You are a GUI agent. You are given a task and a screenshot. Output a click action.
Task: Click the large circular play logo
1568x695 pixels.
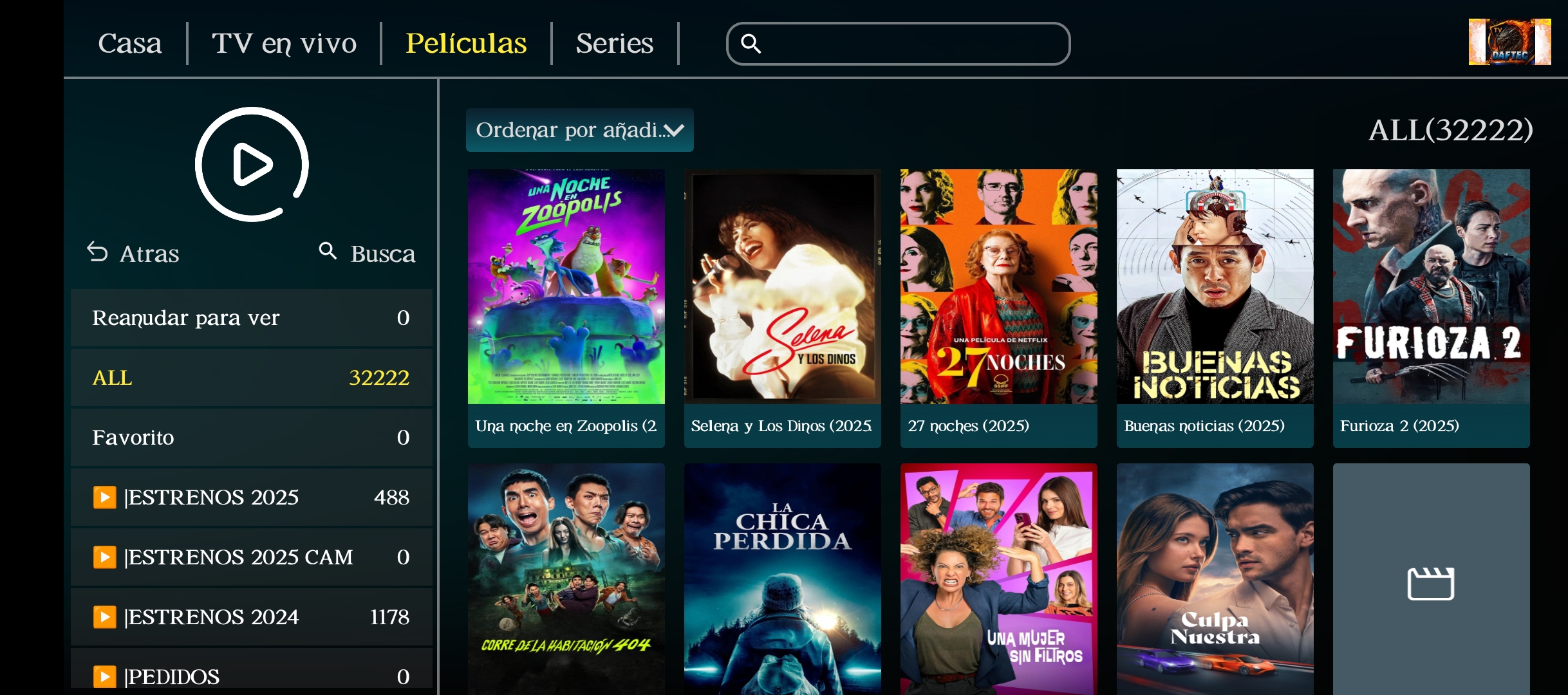pos(252,164)
